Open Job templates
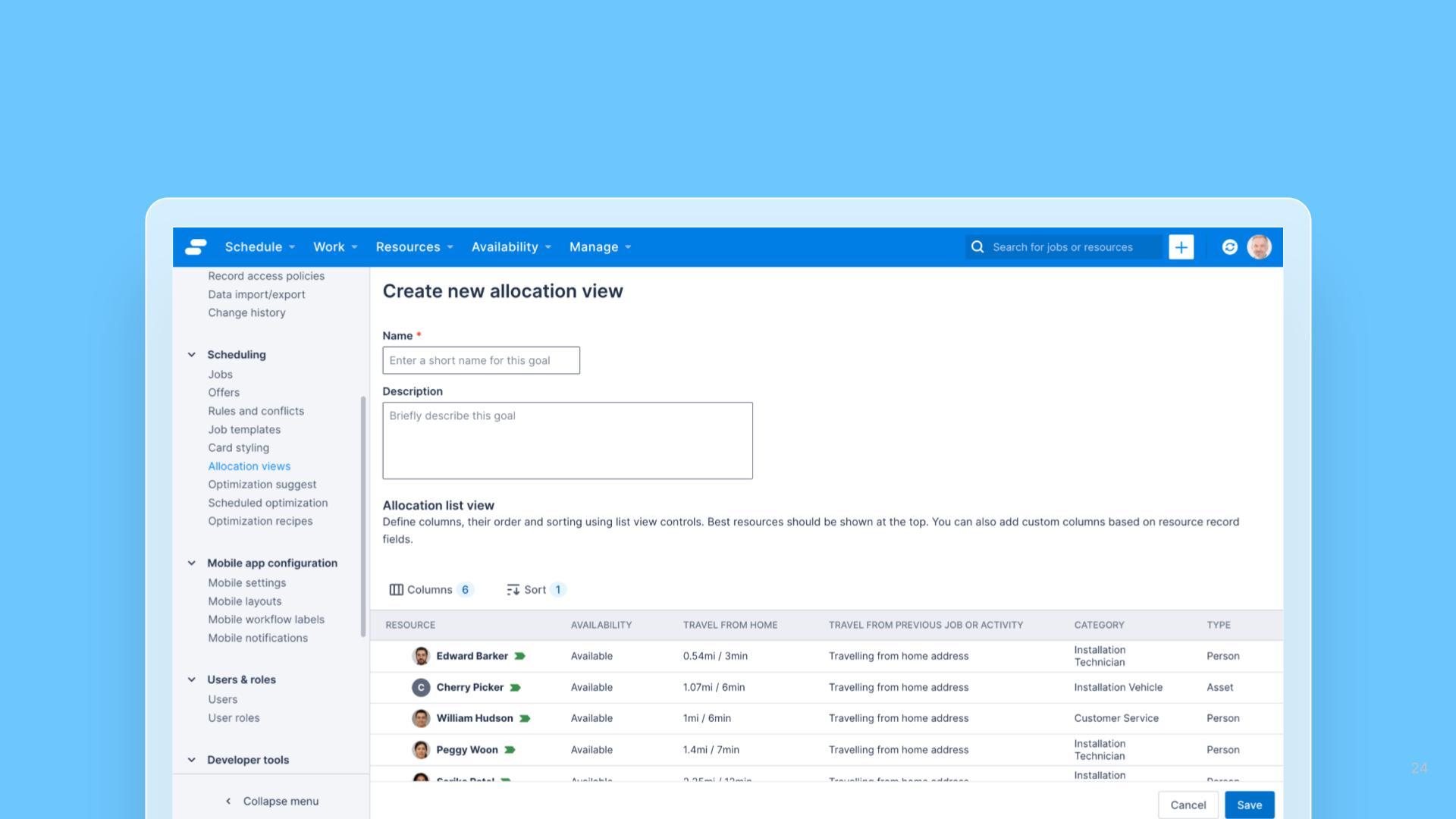The image size is (1456, 819). (x=244, y=429)
